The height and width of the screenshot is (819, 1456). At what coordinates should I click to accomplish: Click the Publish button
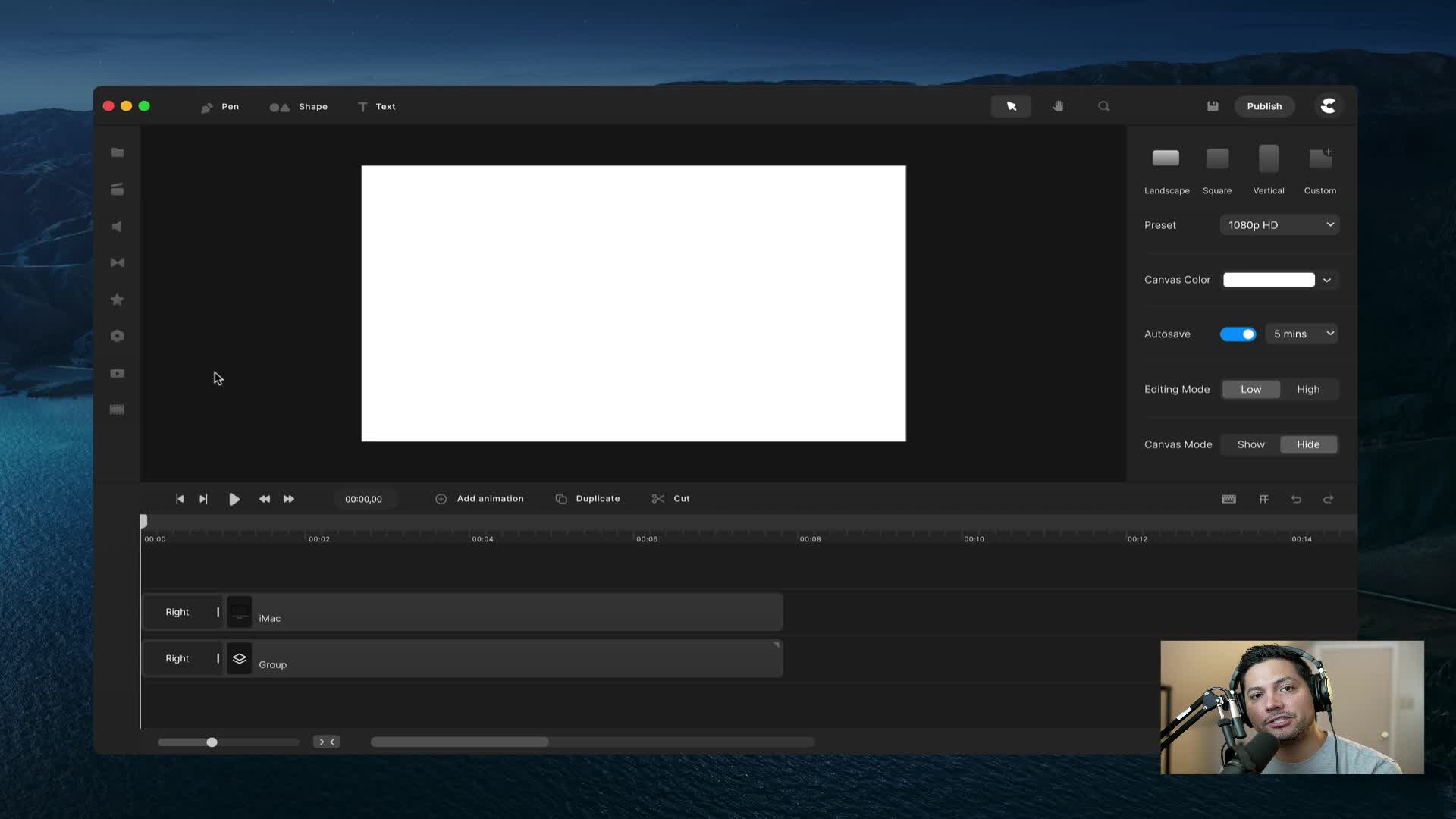1264,106
